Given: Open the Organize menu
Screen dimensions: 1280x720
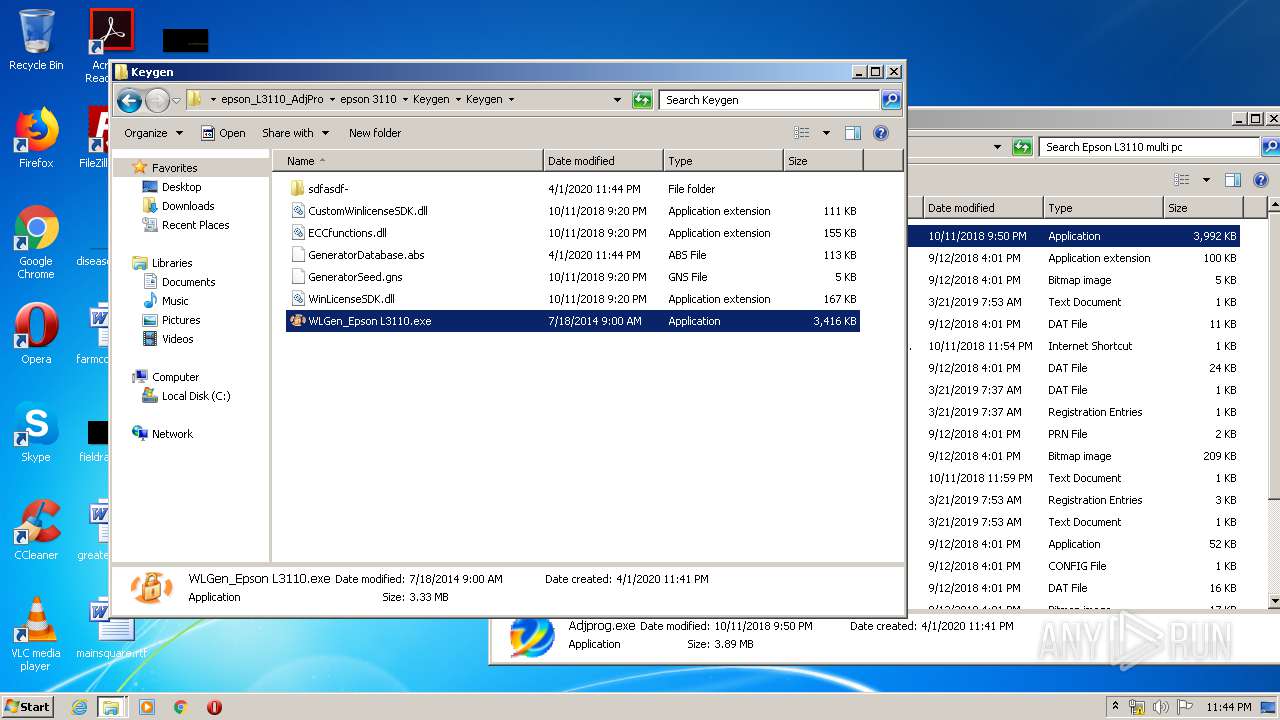Looking at the screenshot, I should 153,133.
